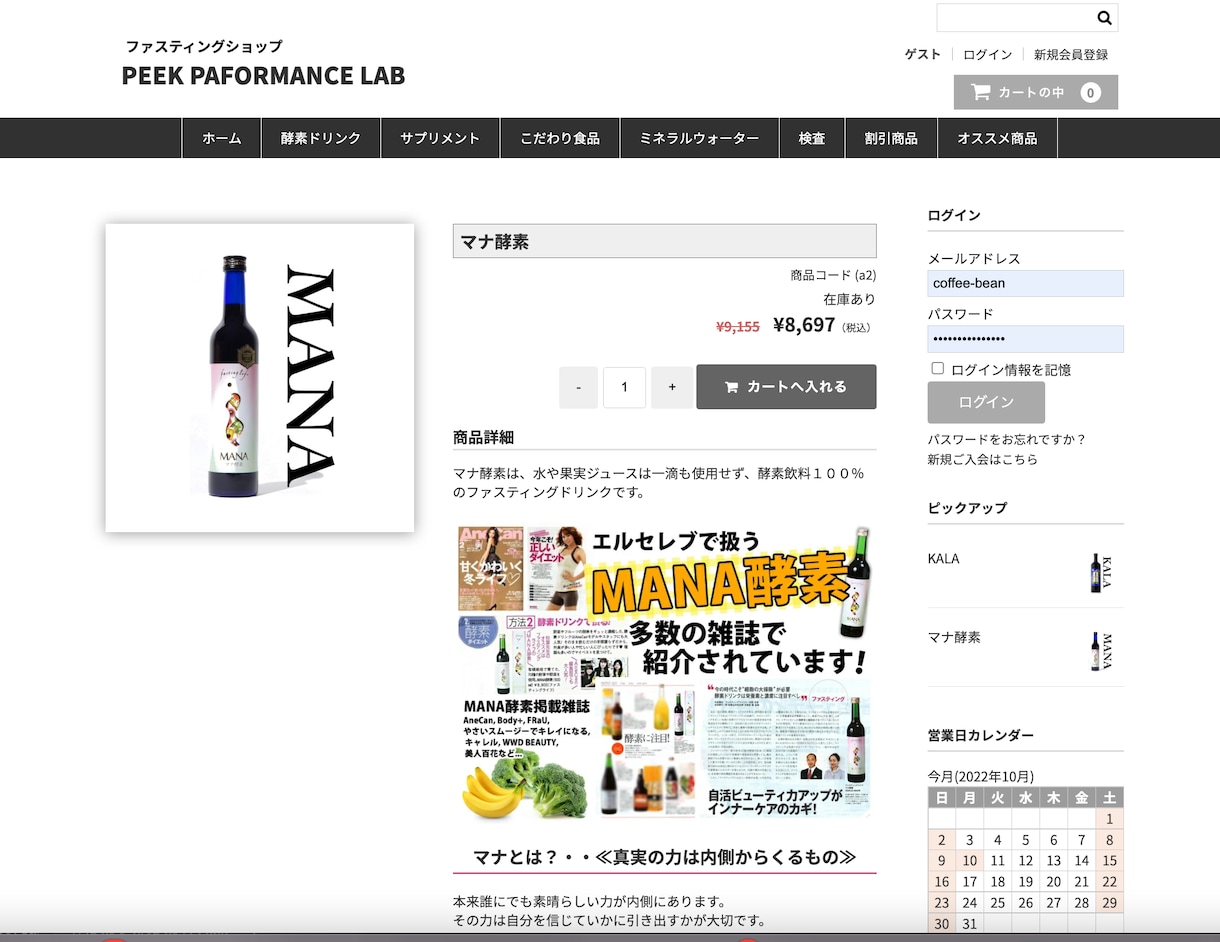
Task: Click the パスワード input field
Action: 1025,339
